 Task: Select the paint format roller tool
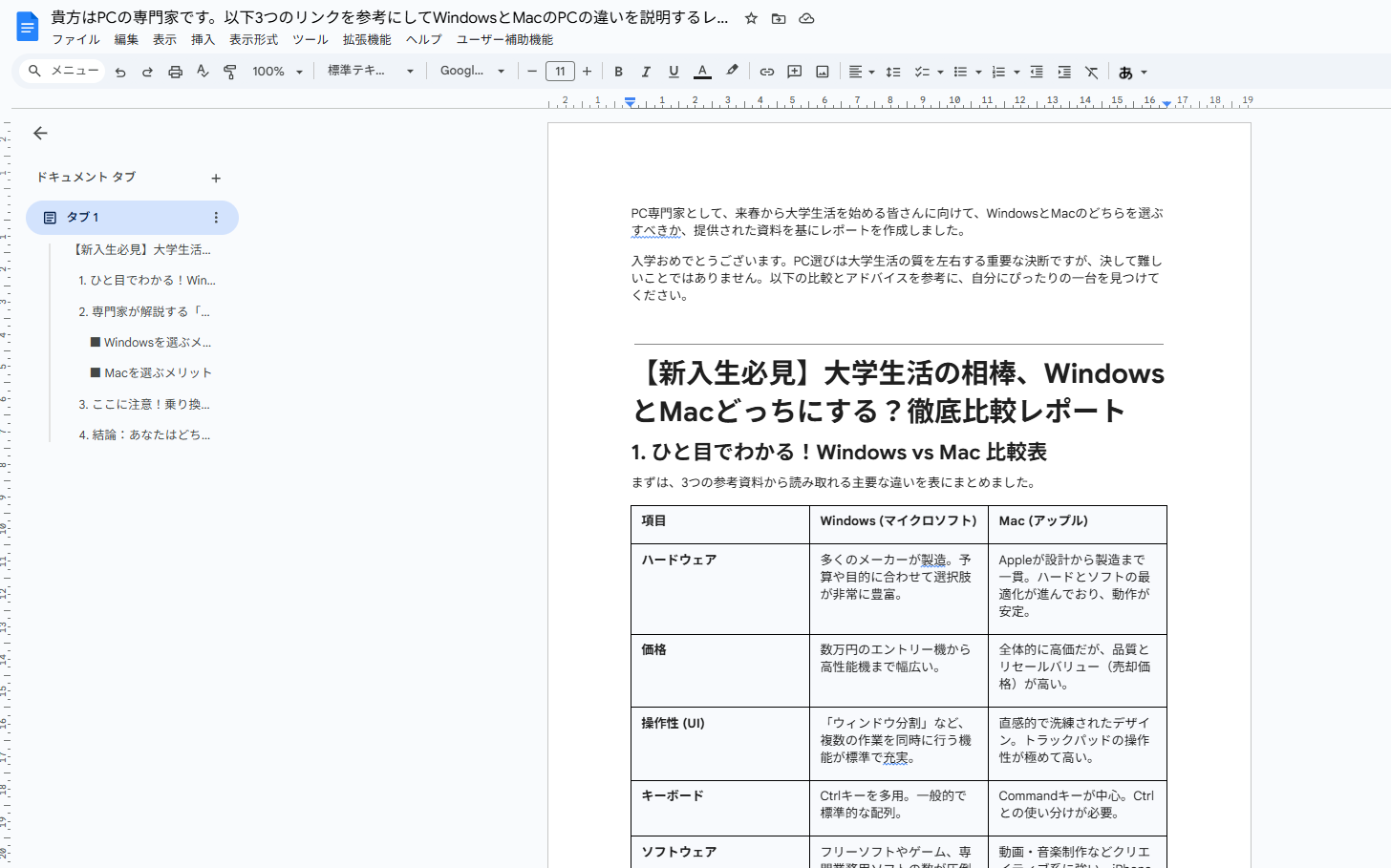point(230,72)
